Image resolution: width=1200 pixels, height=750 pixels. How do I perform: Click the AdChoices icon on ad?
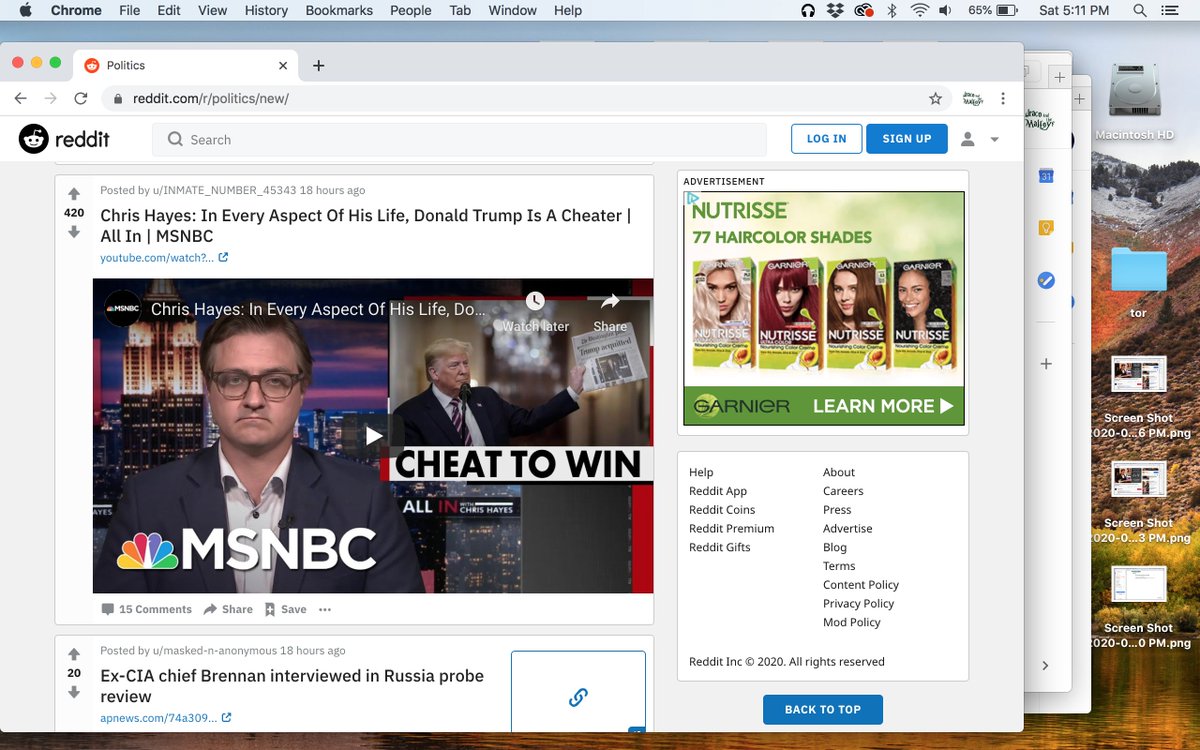coord(691,199)
